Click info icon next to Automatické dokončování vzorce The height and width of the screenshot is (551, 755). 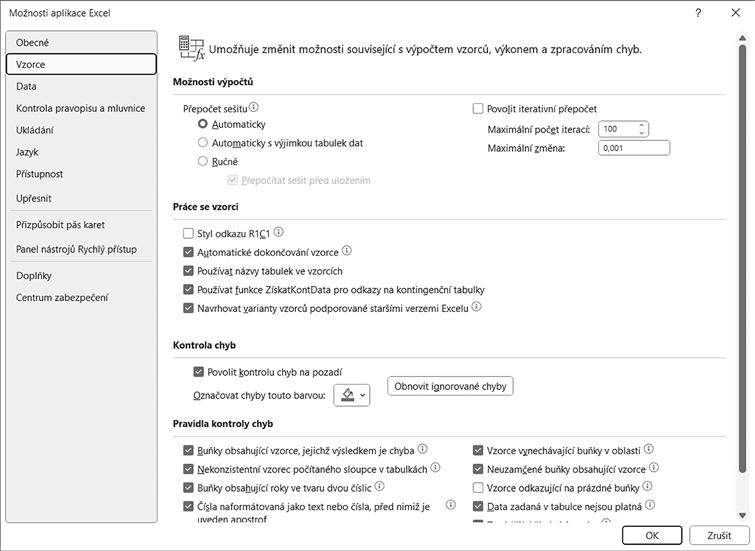tap(347, 251)
